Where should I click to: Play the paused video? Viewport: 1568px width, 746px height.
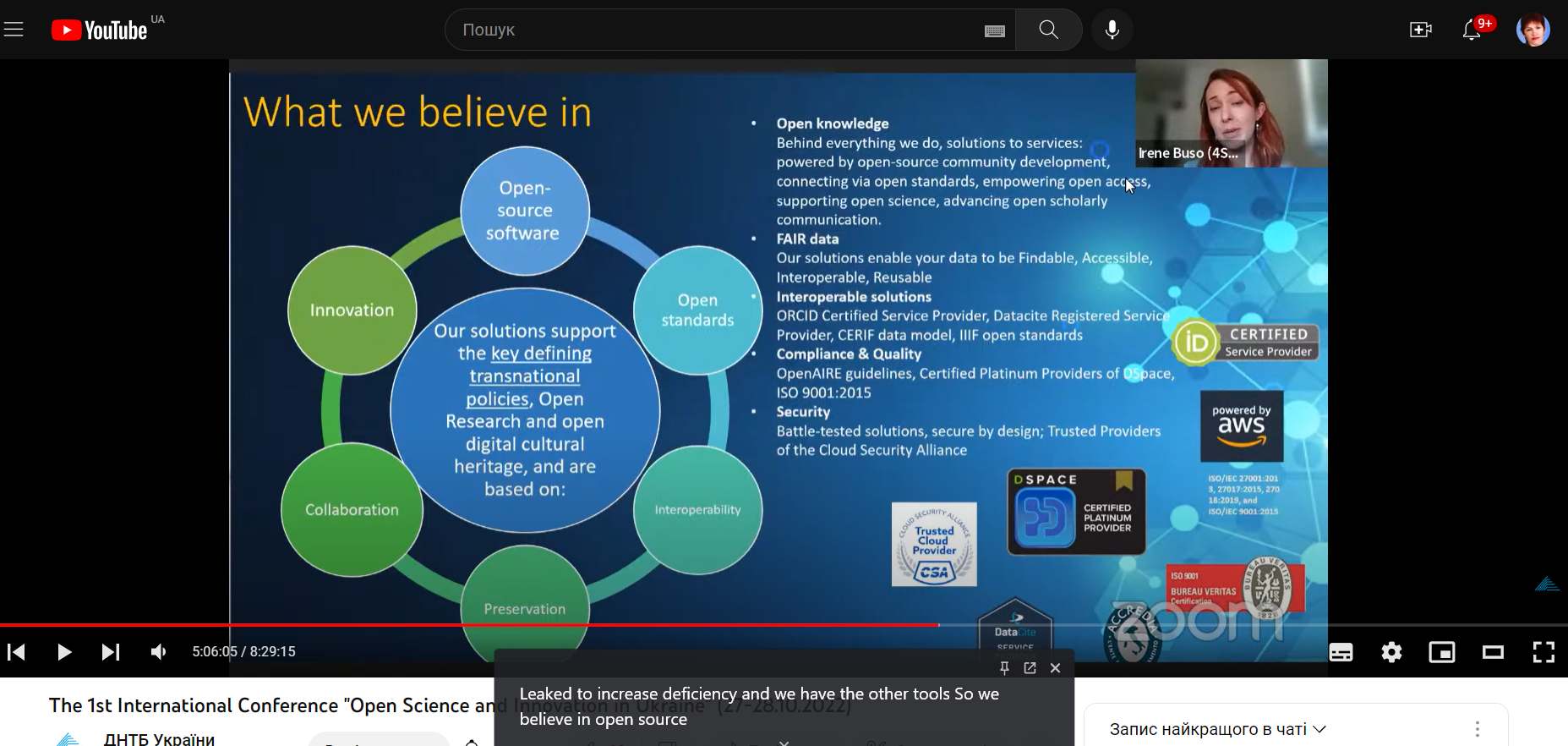click(63, 651)
